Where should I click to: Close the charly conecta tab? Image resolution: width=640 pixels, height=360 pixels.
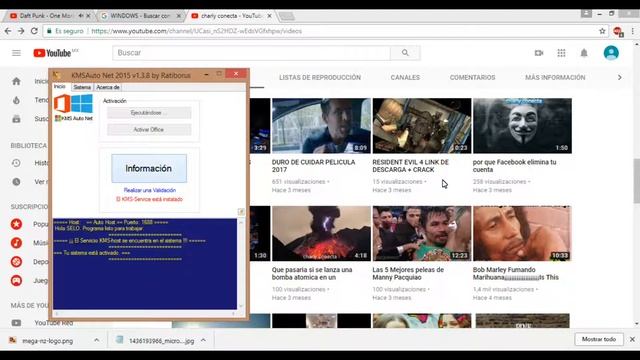269,16
